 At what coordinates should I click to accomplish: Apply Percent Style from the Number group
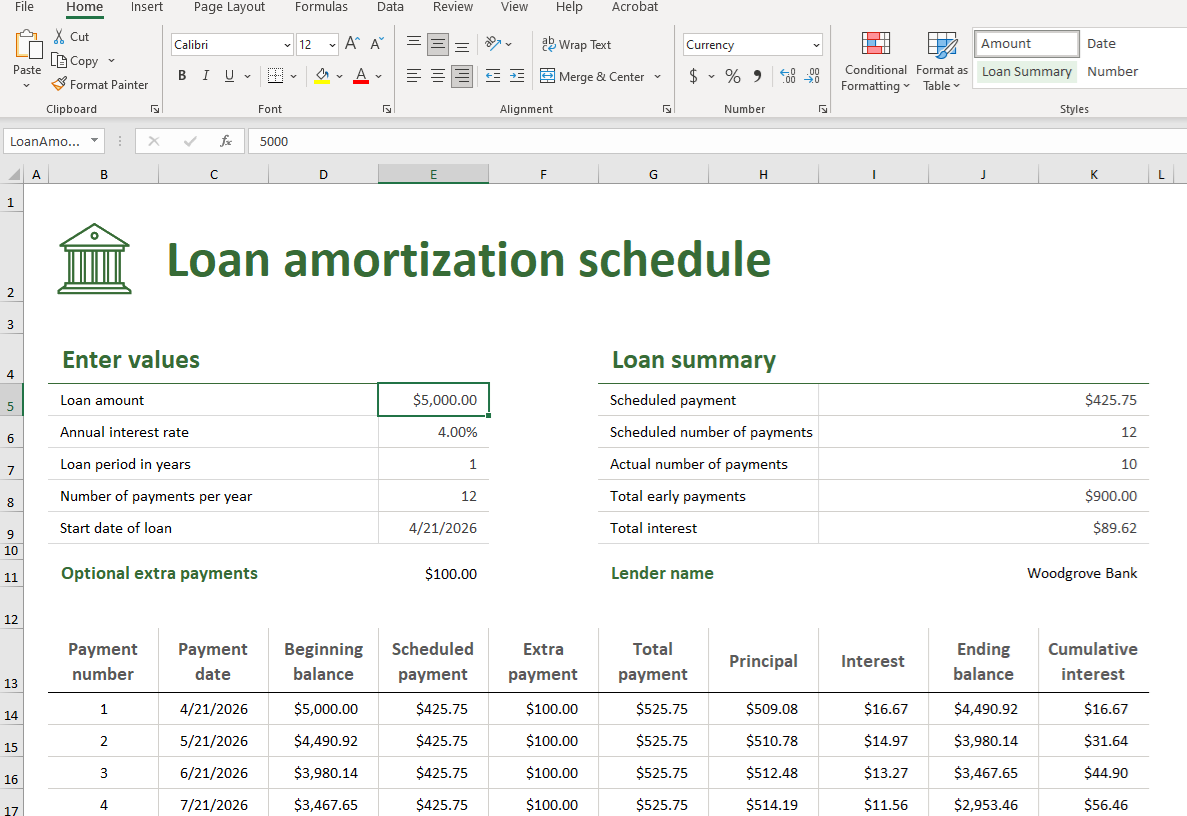click(733, 76)
